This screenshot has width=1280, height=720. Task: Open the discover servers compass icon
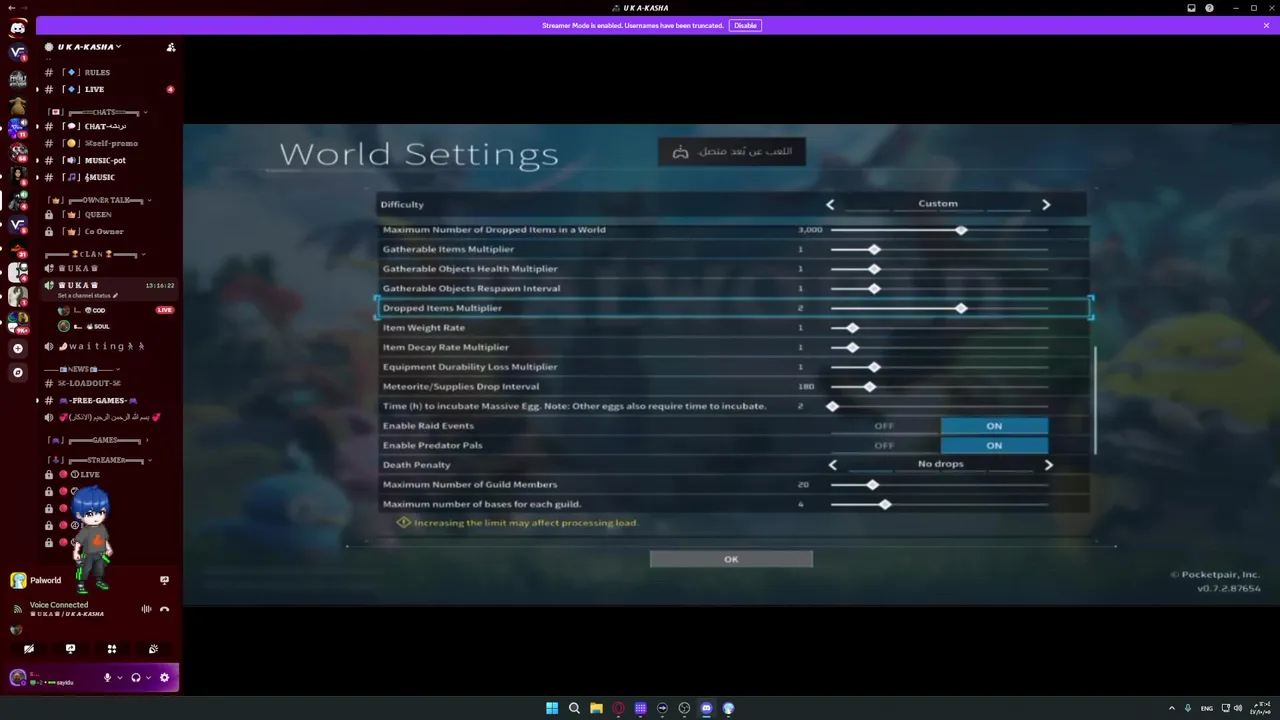[17, 372]
